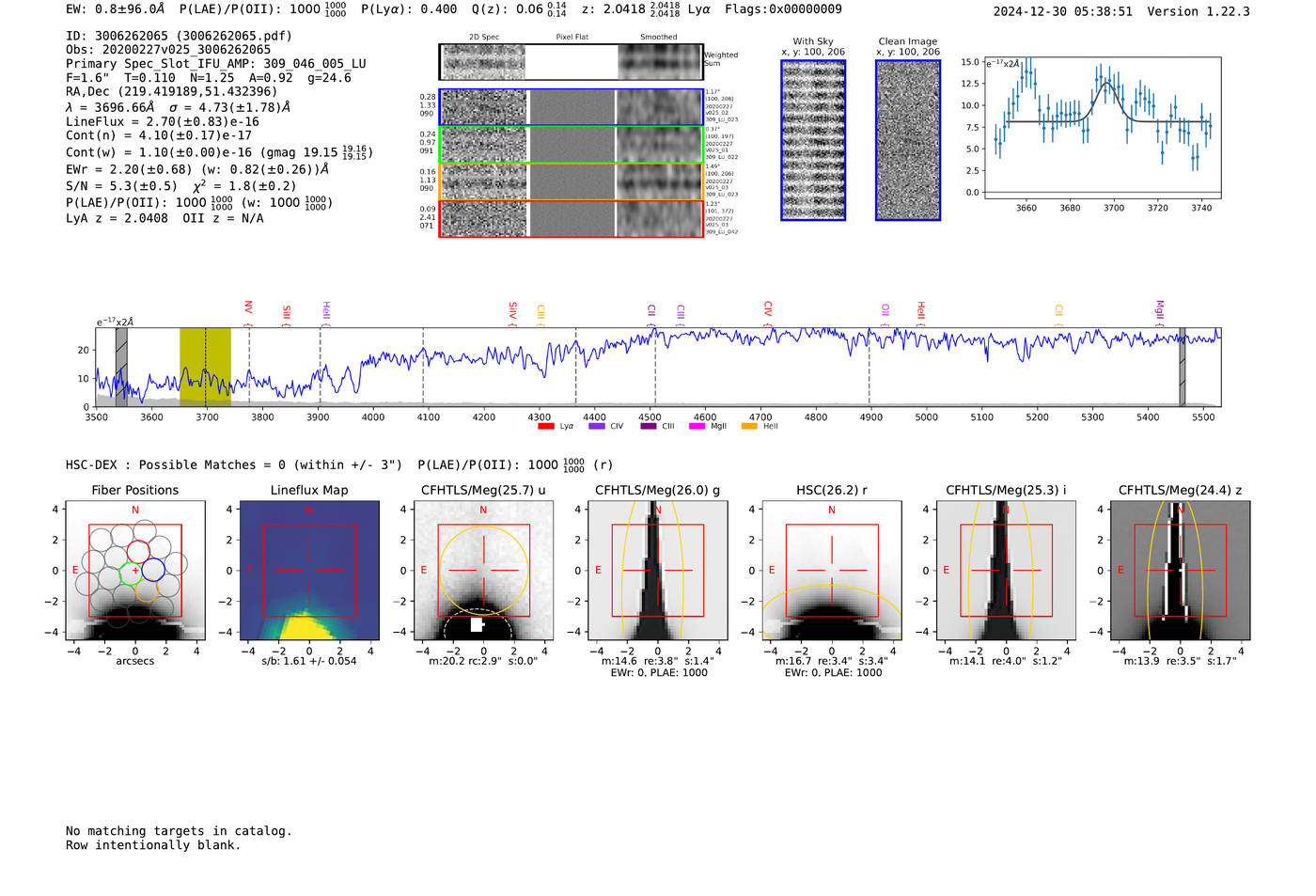Select the orange-bordered fiber spectrum row
The image size is (1316, 896).
[571, 181]
